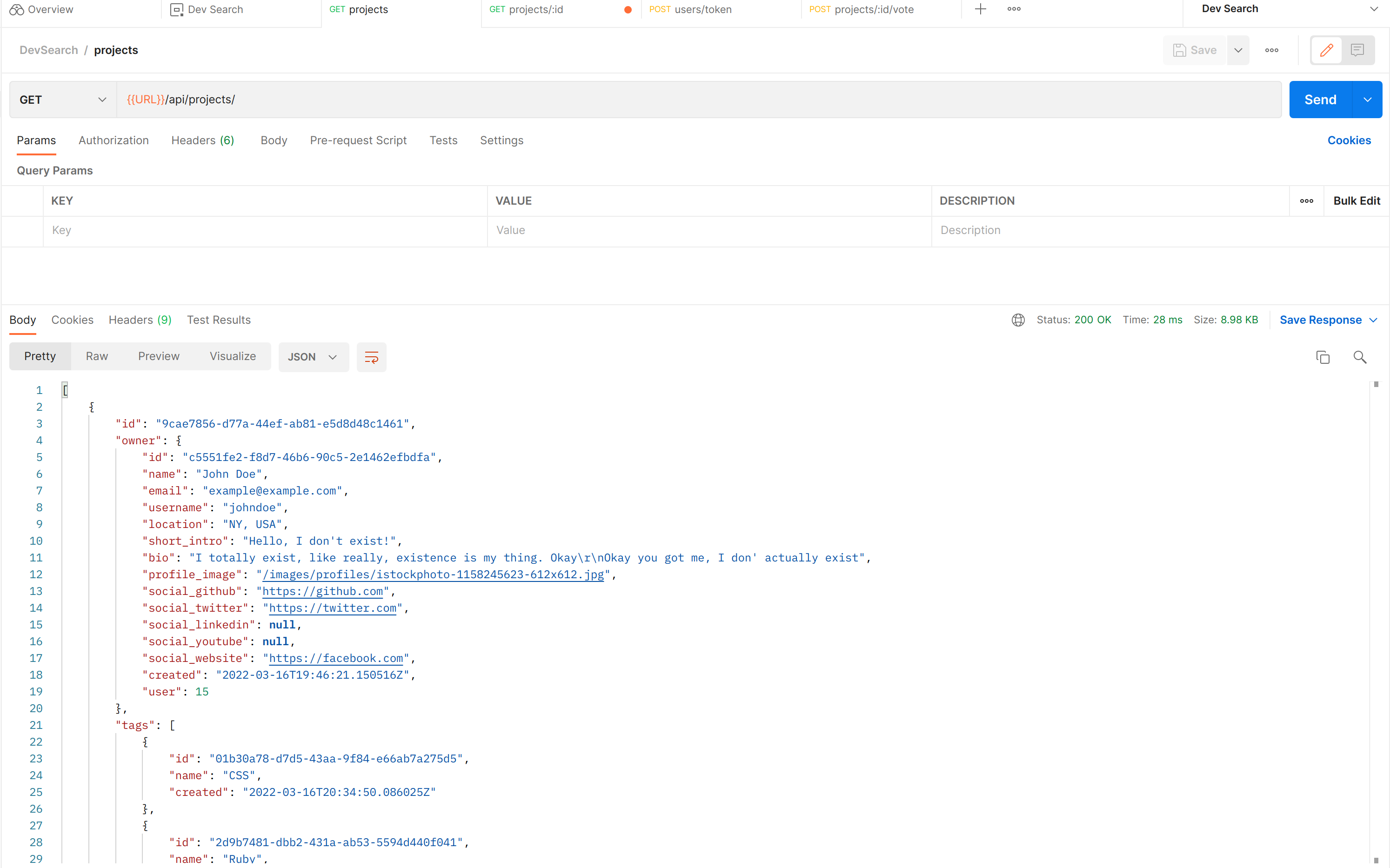Open the comments panel icon

pos(1357,50)
